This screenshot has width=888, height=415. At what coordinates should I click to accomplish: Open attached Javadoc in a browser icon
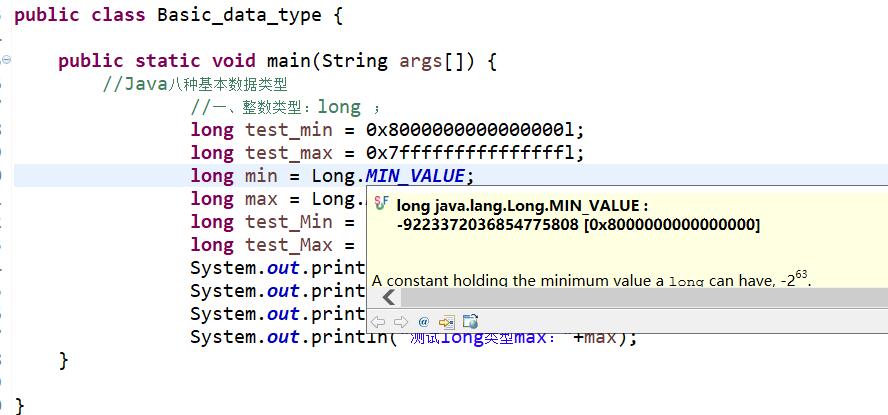471,322
